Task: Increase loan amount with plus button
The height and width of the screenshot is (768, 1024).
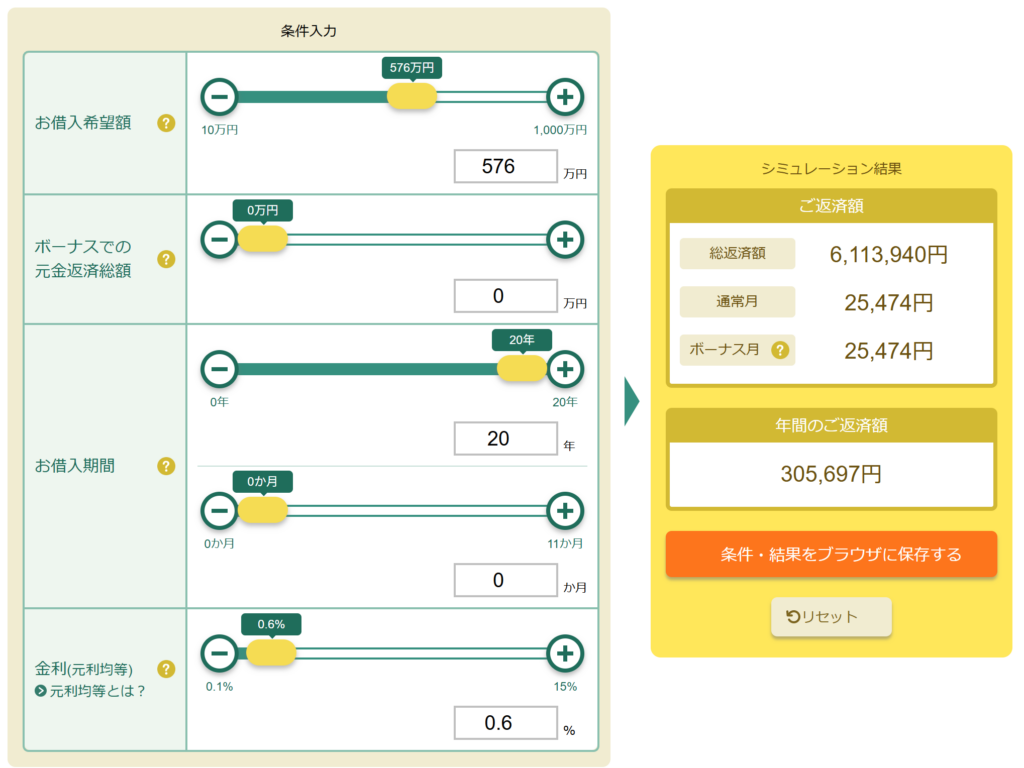Action: (x=565, y=97)
